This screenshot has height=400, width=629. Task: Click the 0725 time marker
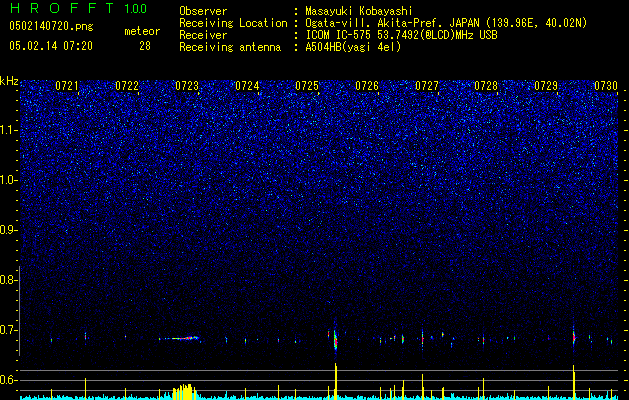tap(307, 86)
